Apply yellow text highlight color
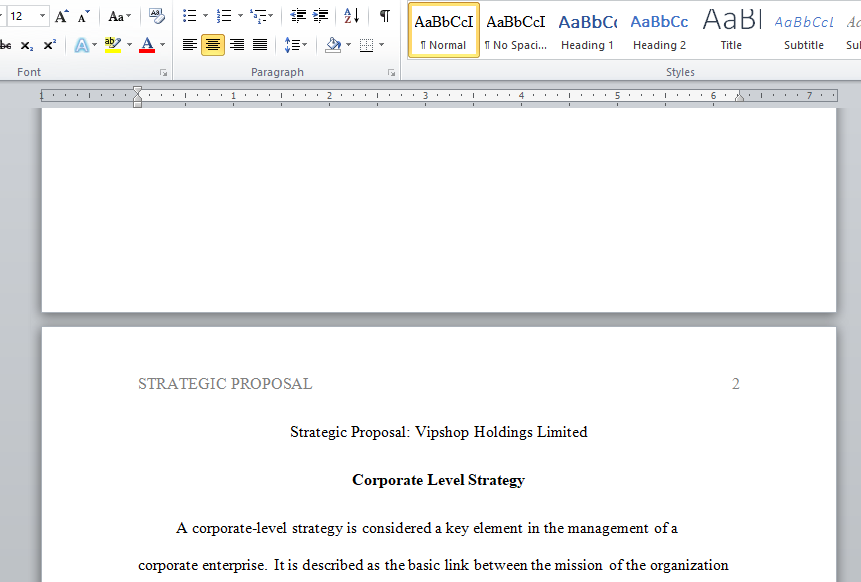The width and height of the screenshot is (861, 582). click(113, 45)
